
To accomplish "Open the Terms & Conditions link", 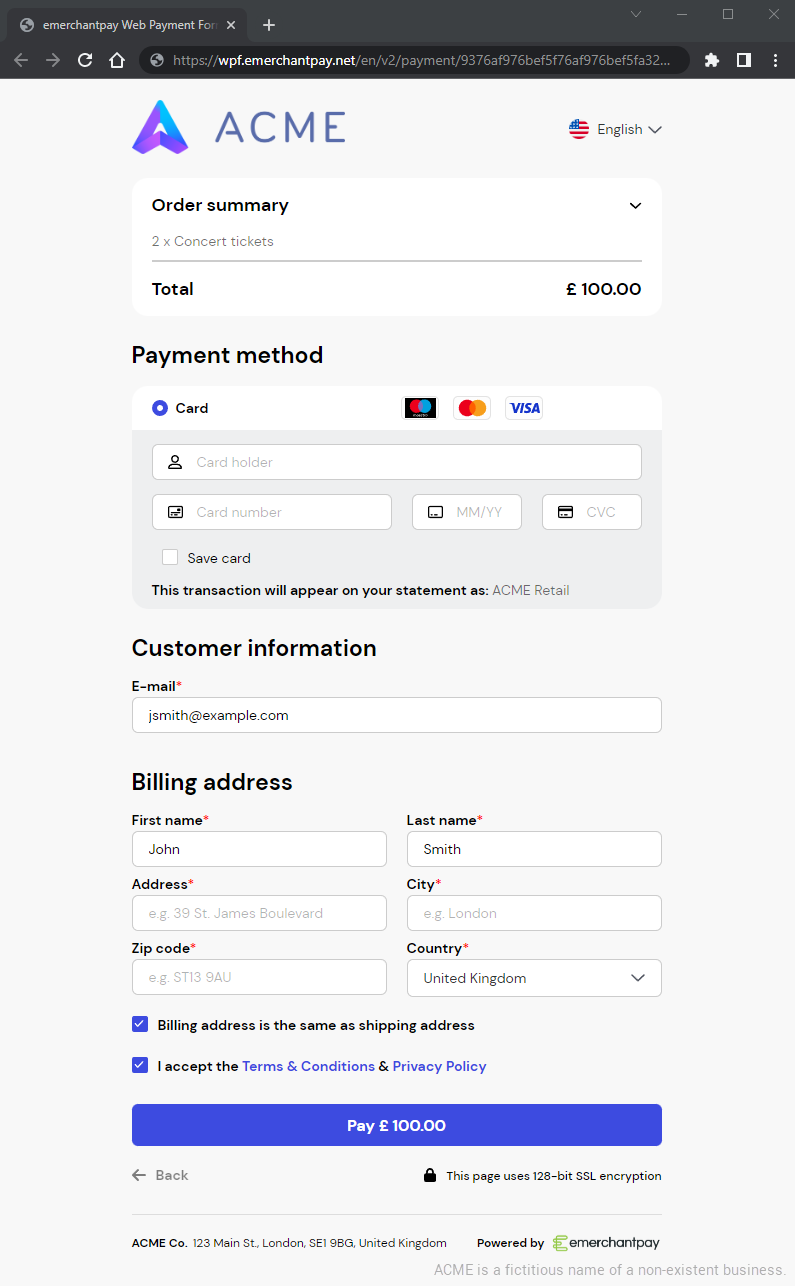I will coord(308,1065).
